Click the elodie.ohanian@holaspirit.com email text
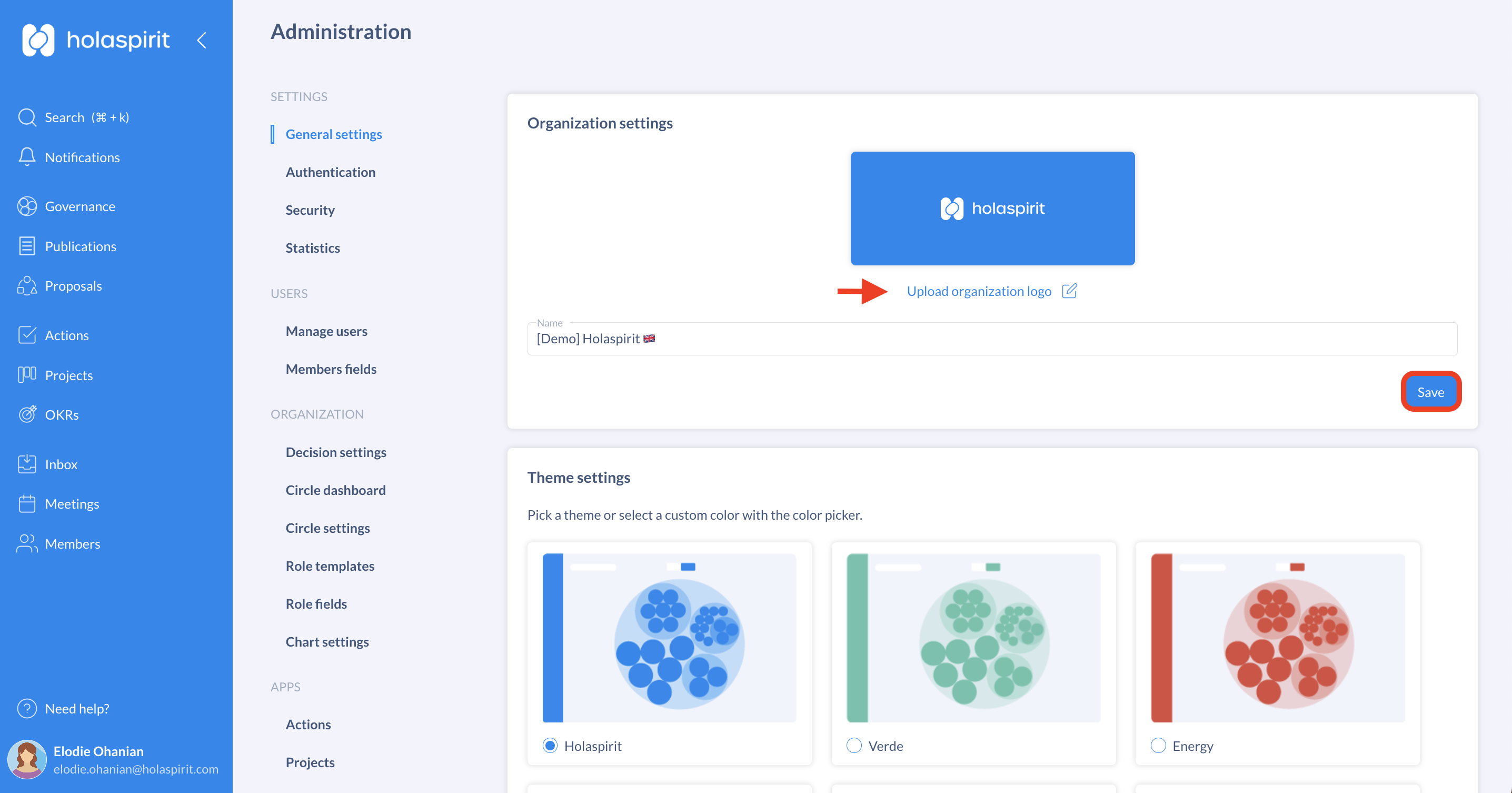 [x=136, y=769]
